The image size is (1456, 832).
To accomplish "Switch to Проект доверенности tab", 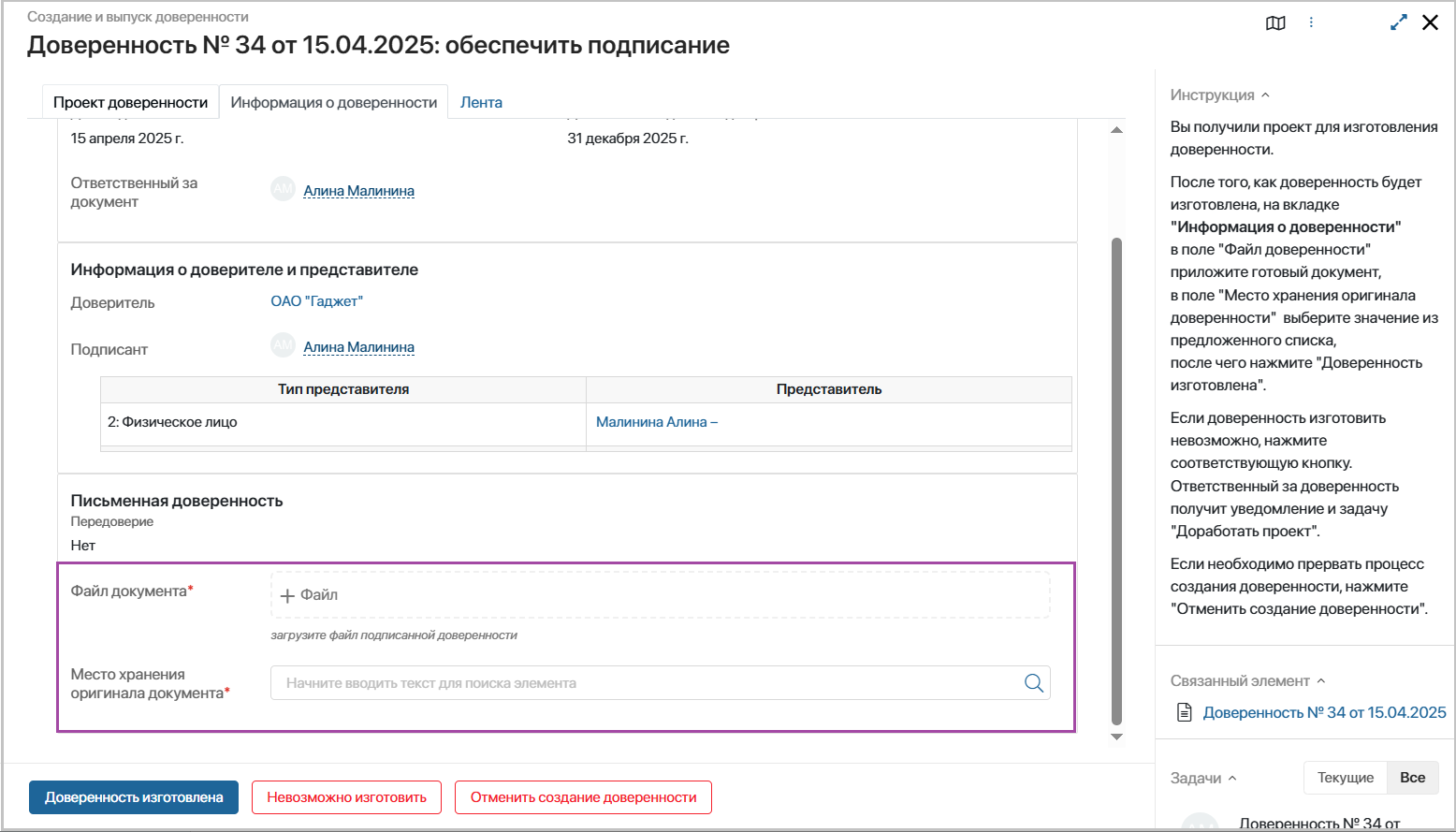I will (x=130, y=102).
